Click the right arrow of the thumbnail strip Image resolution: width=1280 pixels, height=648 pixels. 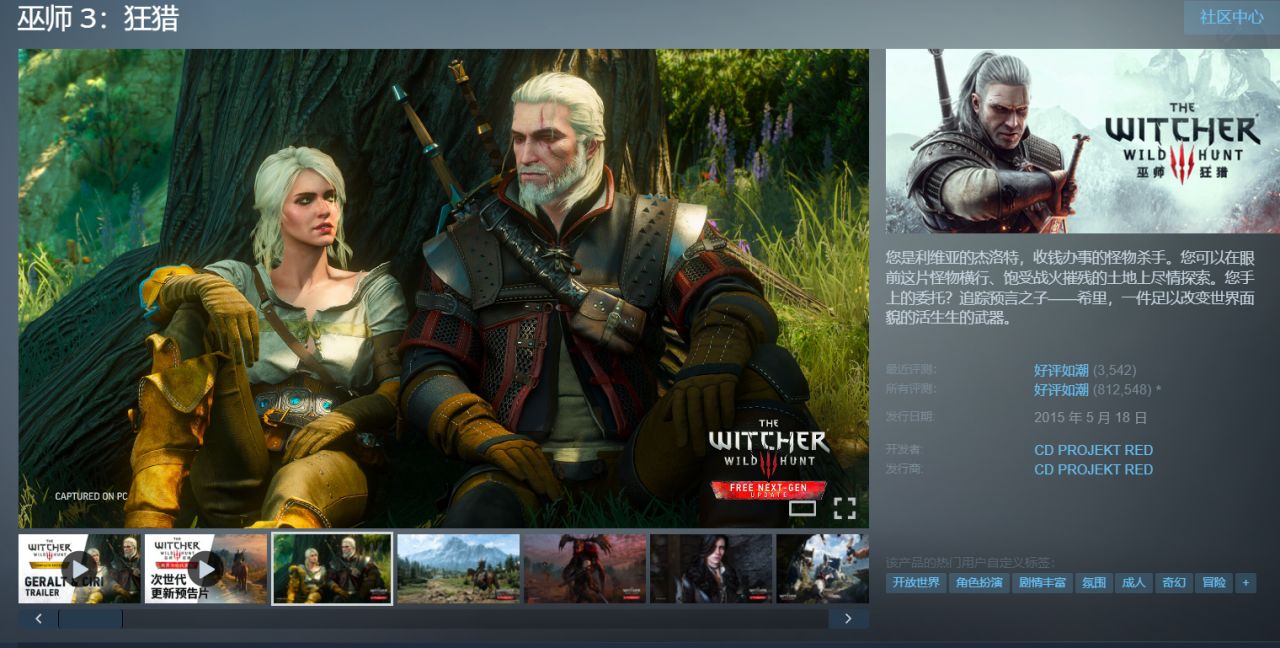[x=848, y=619]
